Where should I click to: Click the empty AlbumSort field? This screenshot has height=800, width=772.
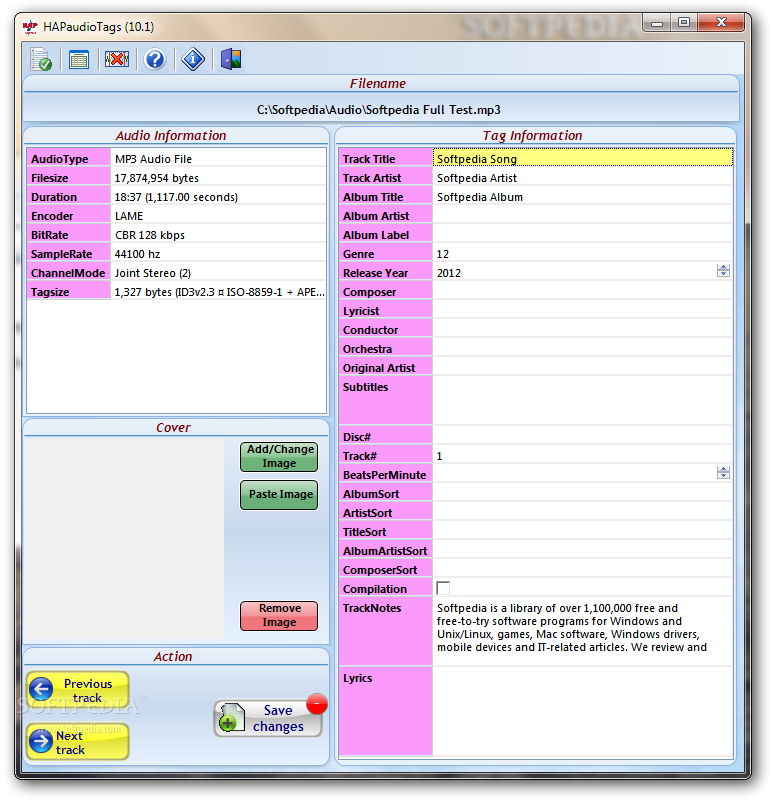click(x=582, y=493)
